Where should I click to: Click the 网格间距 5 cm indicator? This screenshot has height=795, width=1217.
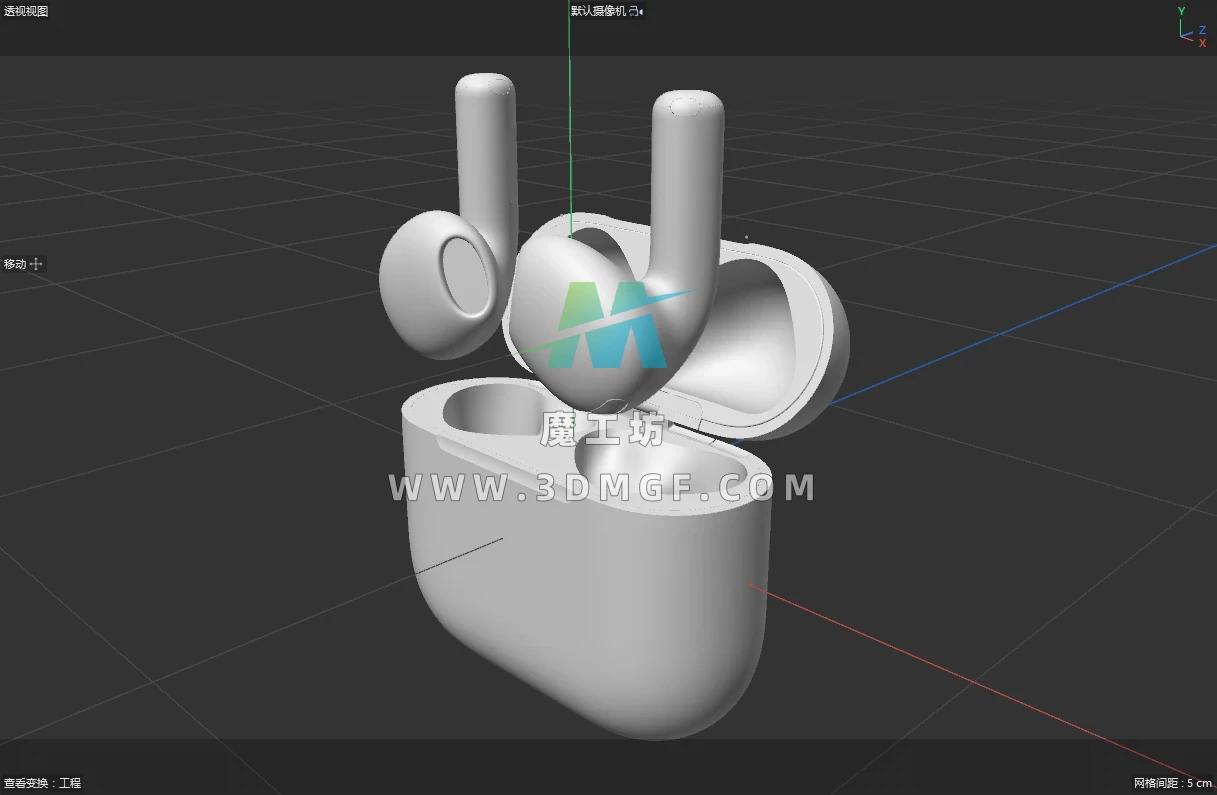1172,783
